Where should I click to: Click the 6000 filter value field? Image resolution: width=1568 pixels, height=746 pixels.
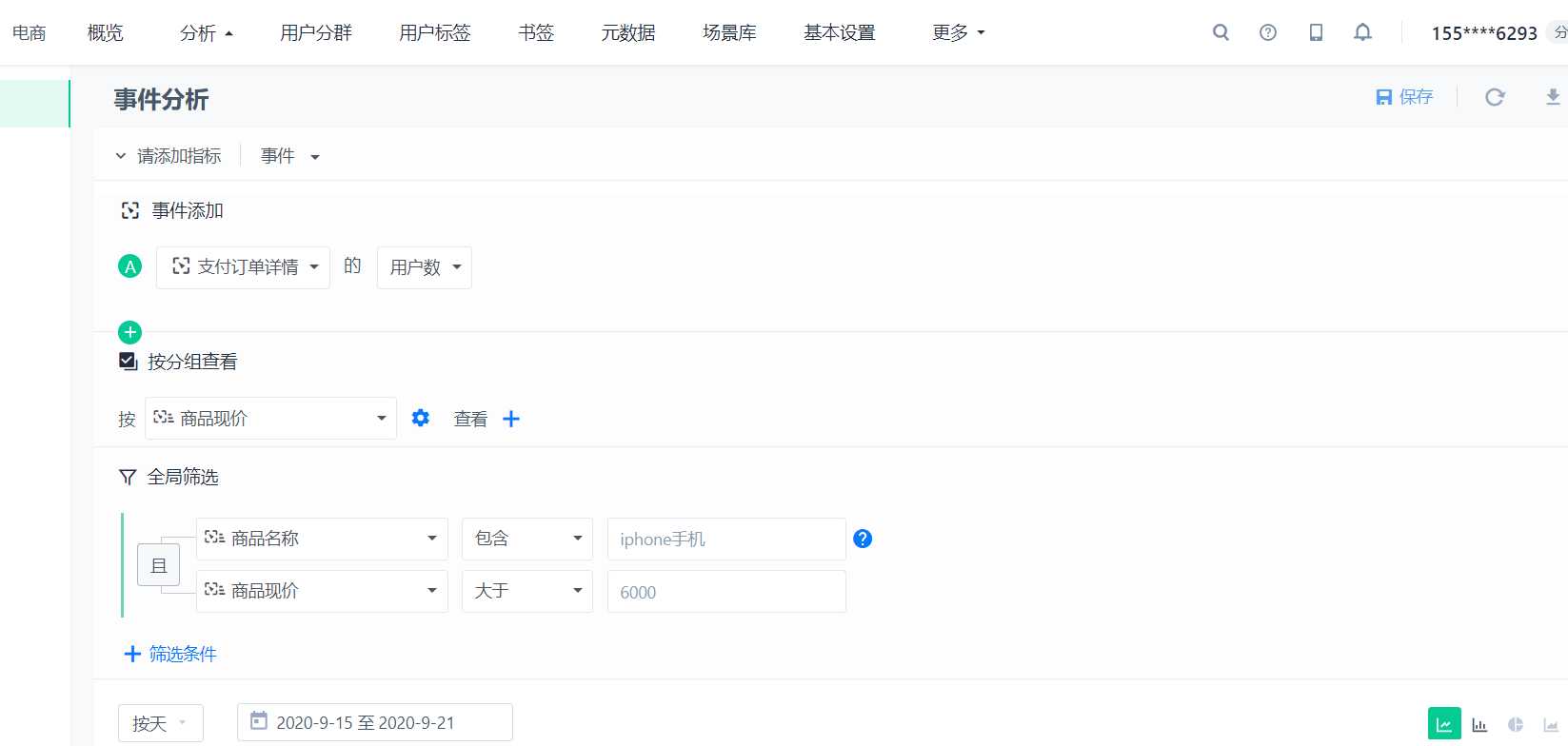pos(726,591)
